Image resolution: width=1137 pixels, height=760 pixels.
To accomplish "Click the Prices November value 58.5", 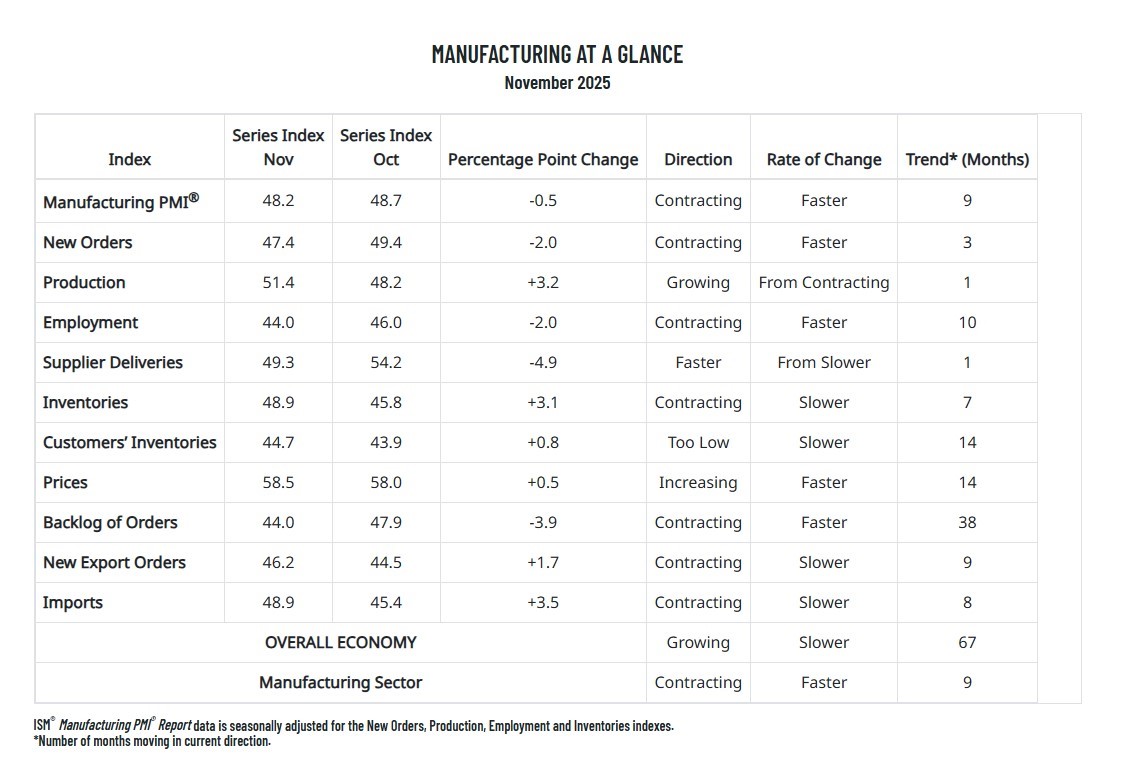I will tap(278, 482).
